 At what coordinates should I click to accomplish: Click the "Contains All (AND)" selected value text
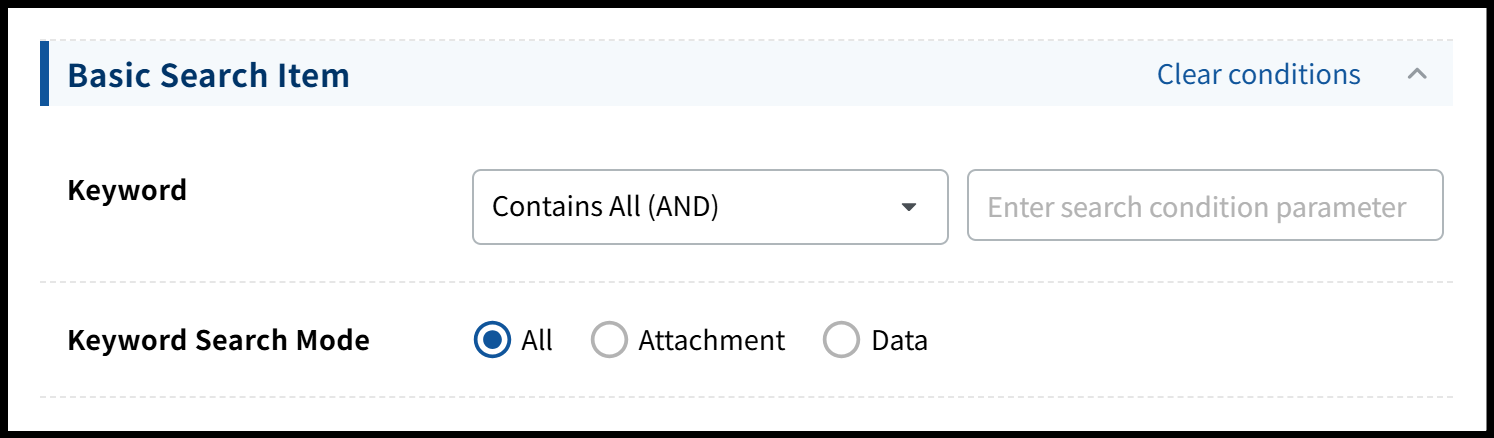606,207
